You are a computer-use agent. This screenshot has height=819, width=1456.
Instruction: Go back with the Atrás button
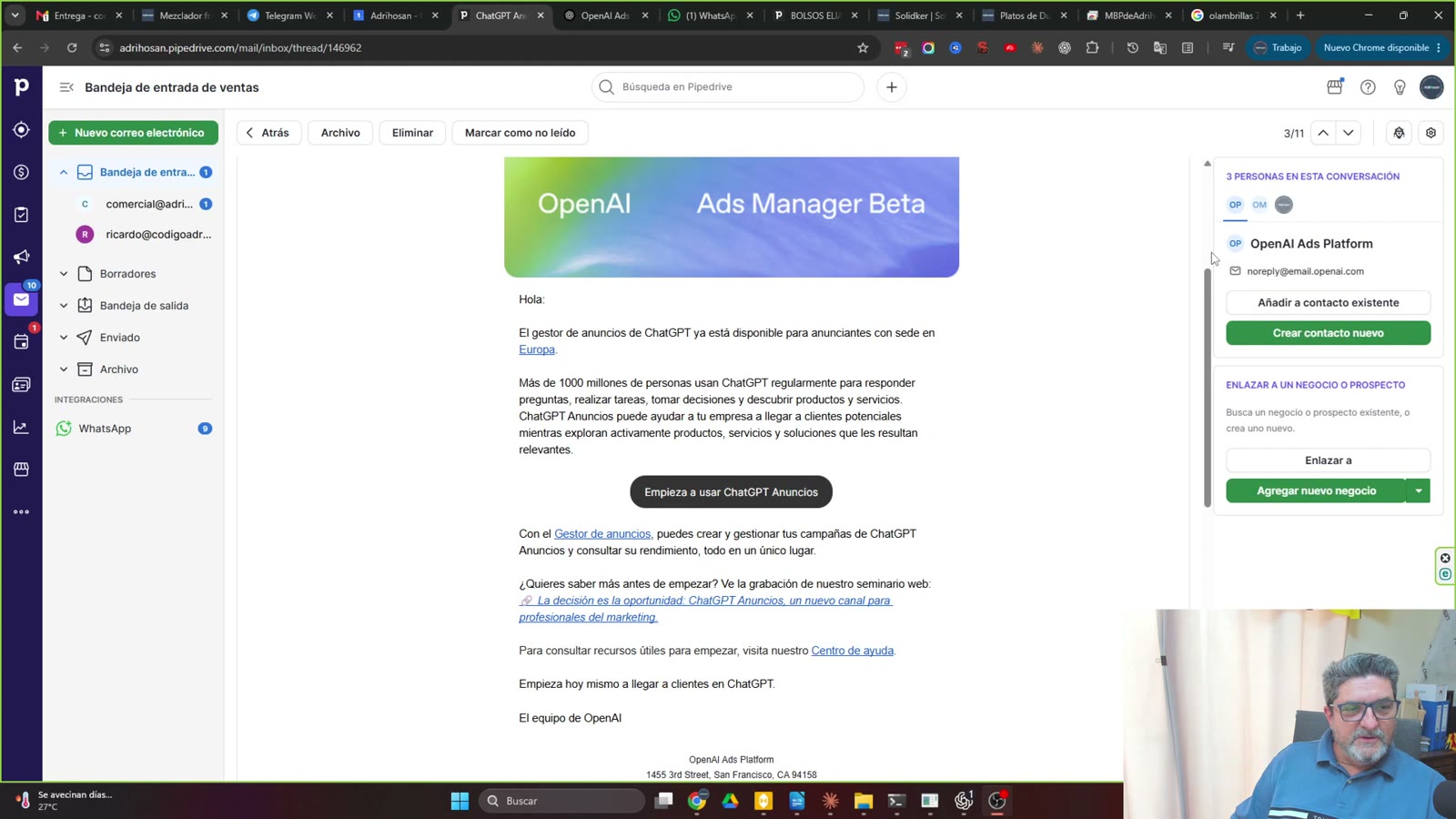point(268,133)
